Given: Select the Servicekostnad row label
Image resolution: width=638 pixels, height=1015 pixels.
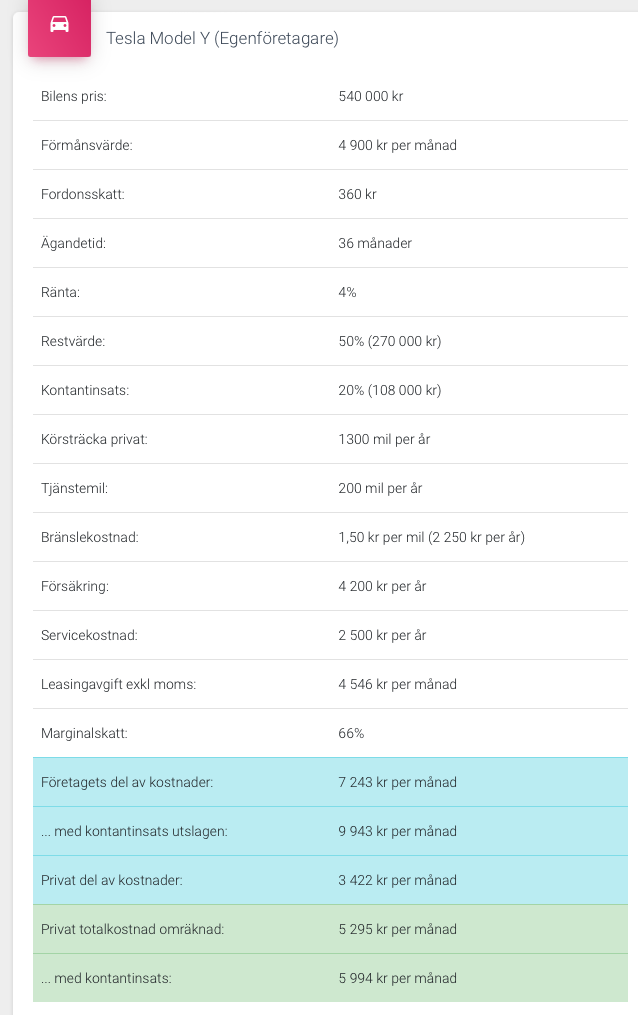Looking at the screenshot, I should [89, 636].
